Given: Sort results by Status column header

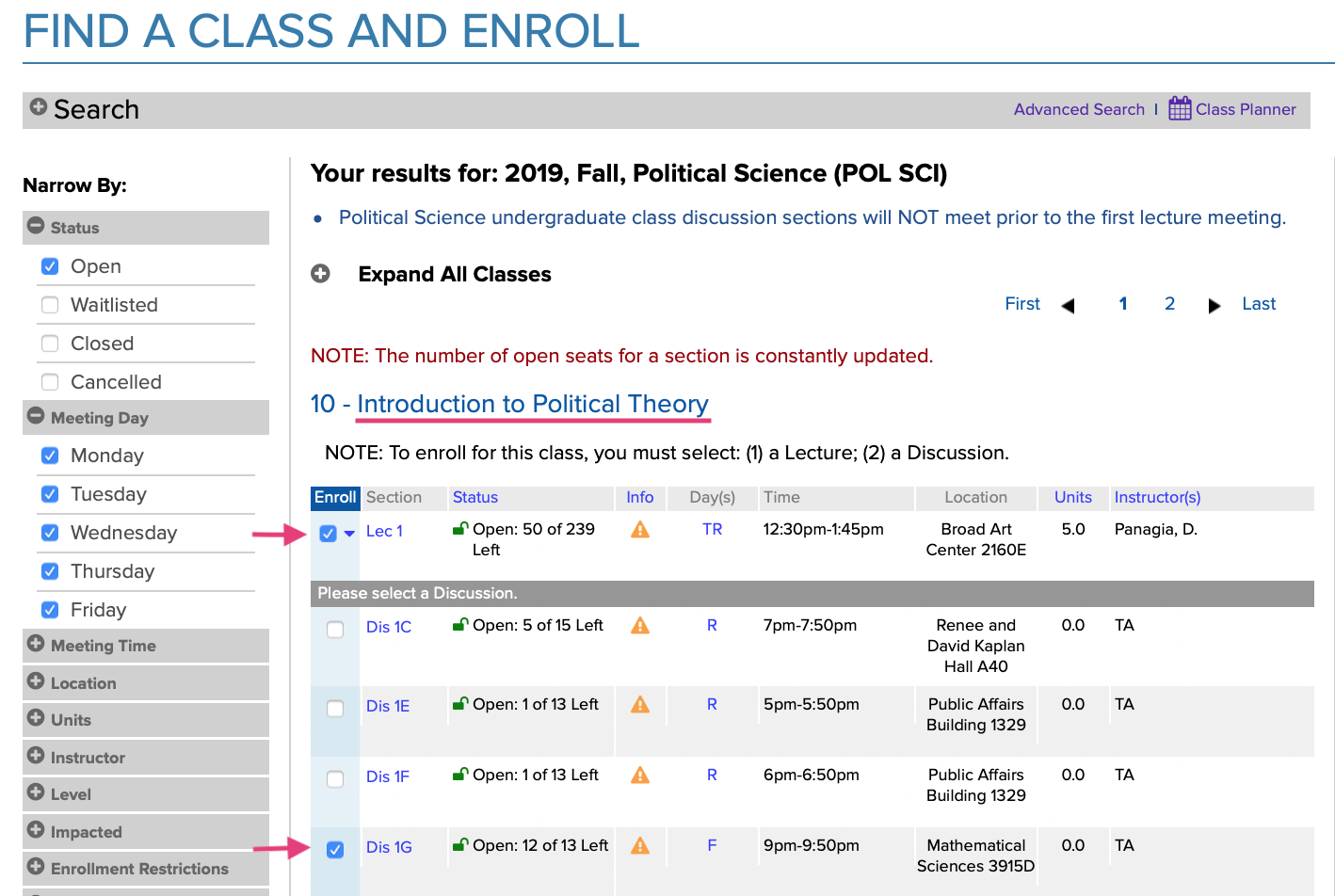Looking at the screenshot, I should [474, 498].
